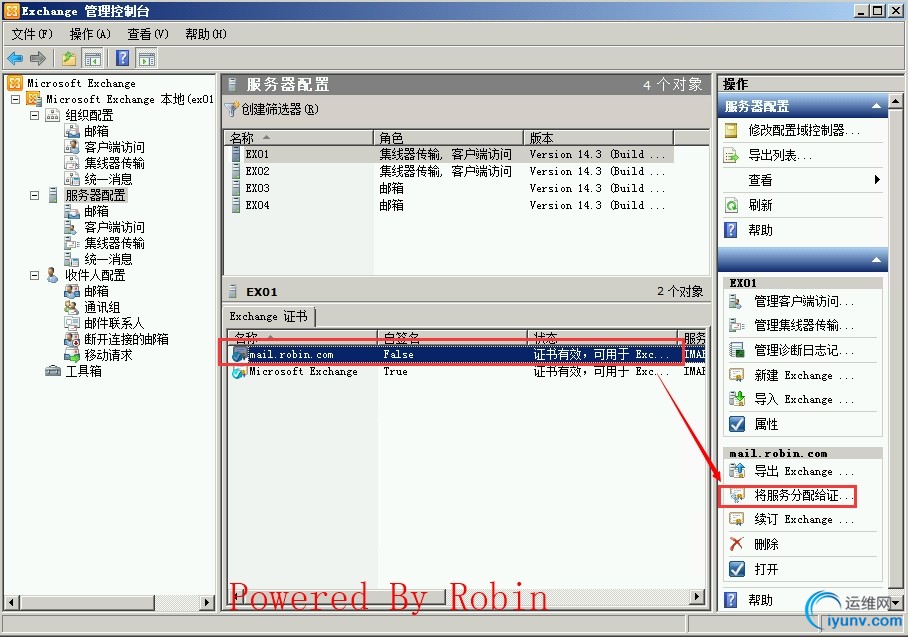Click the 打开 checkmark icon
Viewport: 908px width, 637px height.
pyautogui.click(x=737, y=569)
